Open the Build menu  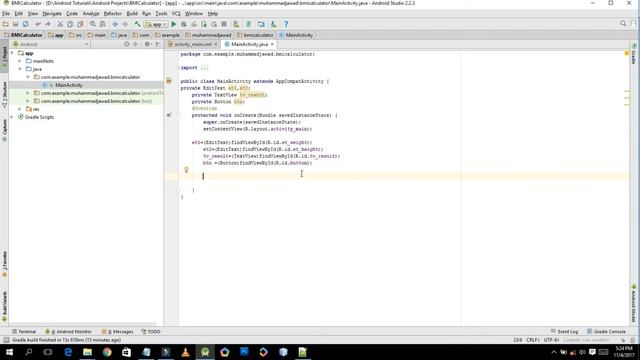[132, 13]
